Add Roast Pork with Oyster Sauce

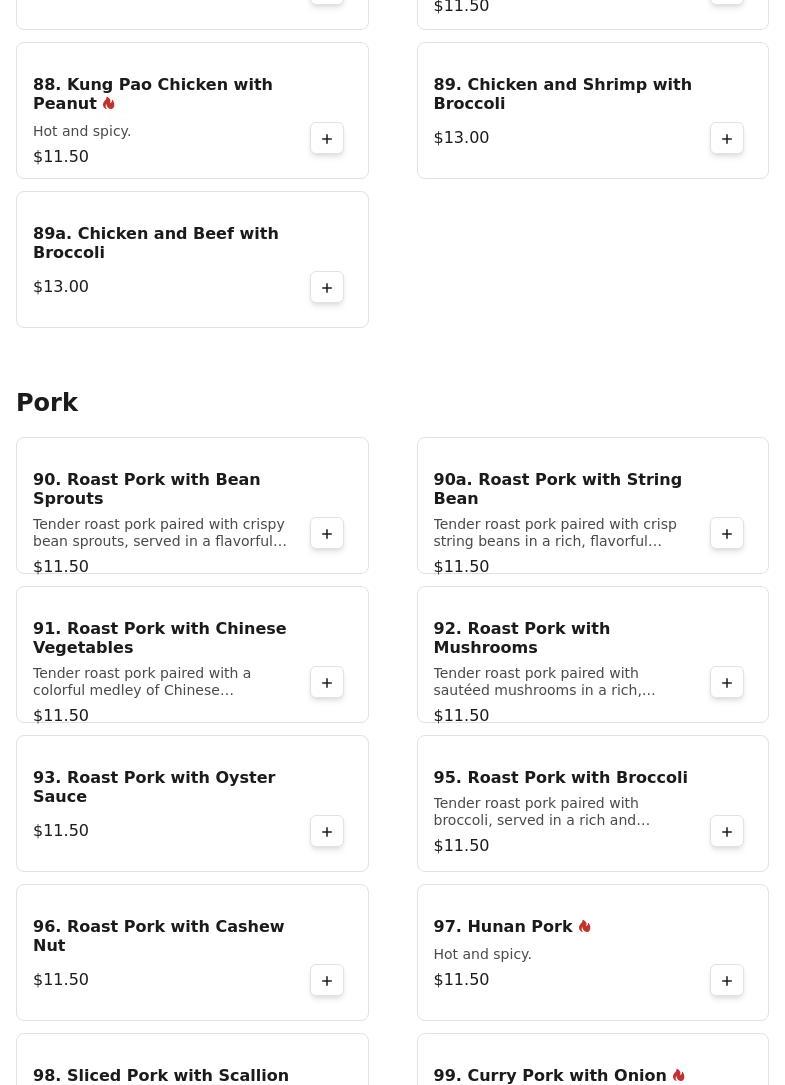pyautogui.click(x=327, y=832)
